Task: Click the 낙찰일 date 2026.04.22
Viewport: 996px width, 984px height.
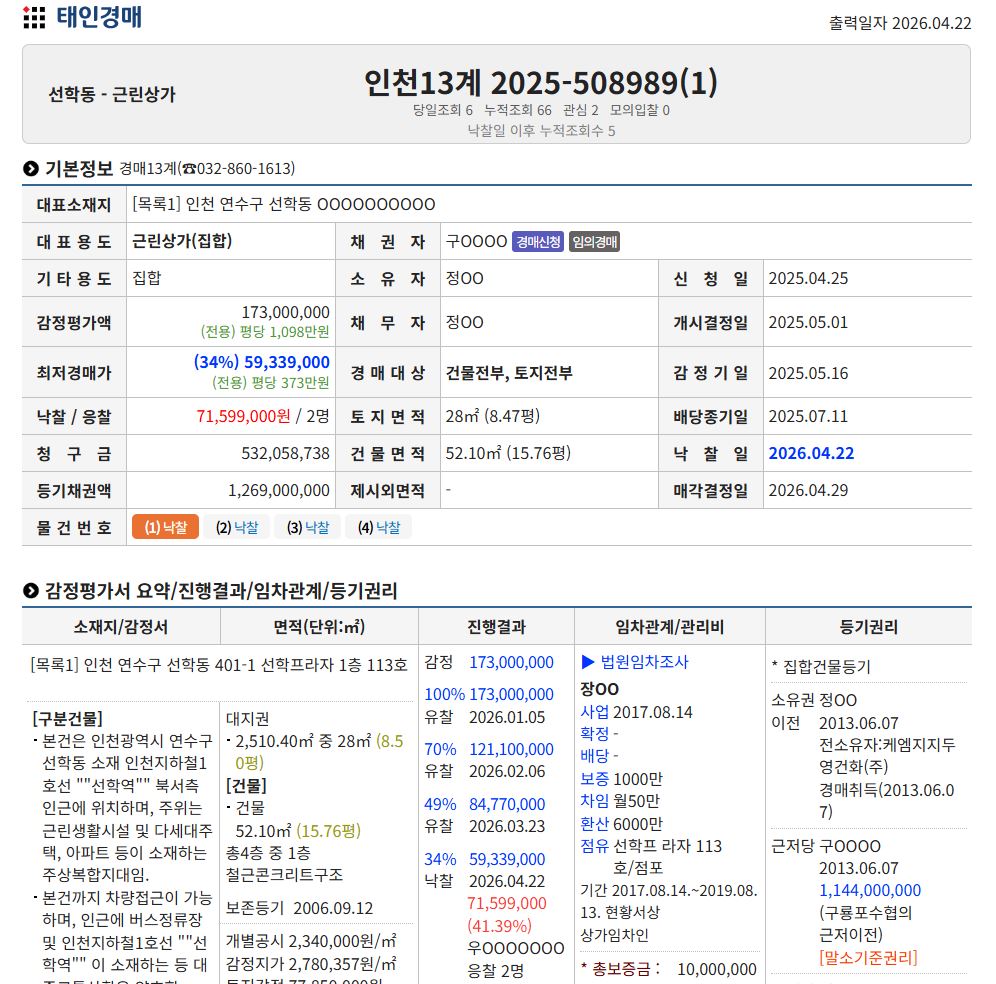Action: point(811,453)
